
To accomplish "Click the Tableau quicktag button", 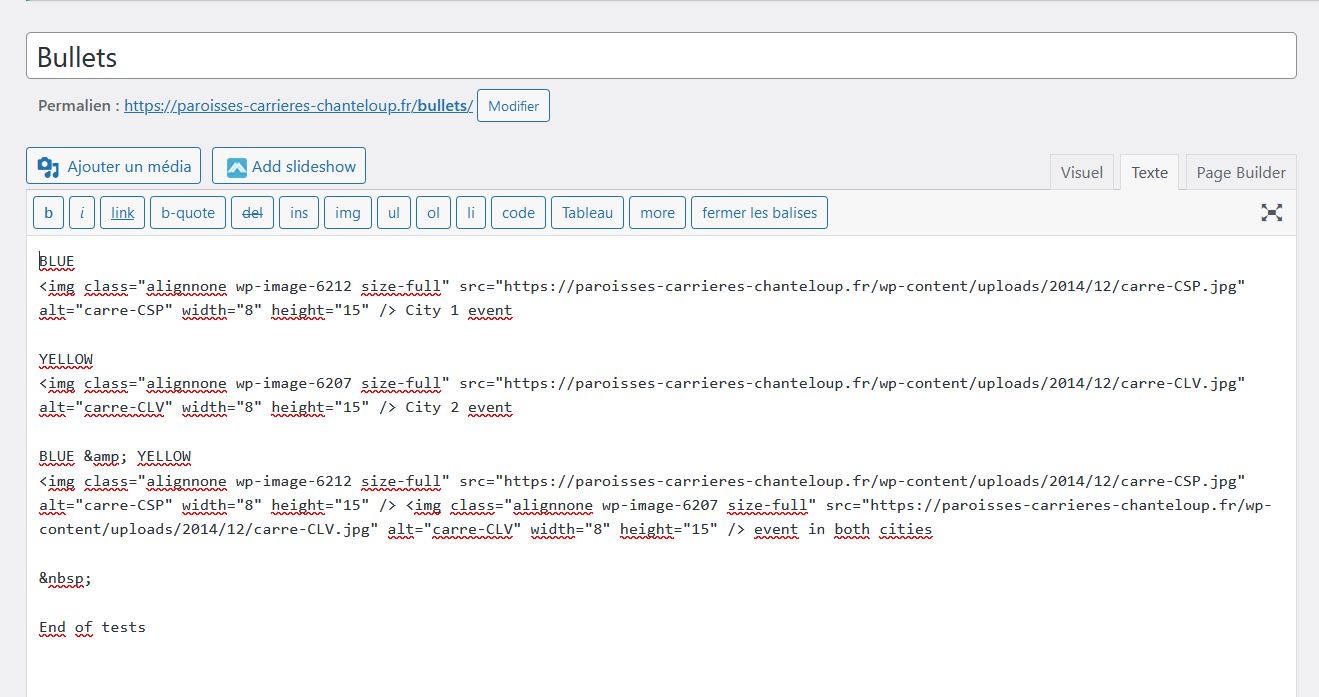I will [x=588, y=212].
